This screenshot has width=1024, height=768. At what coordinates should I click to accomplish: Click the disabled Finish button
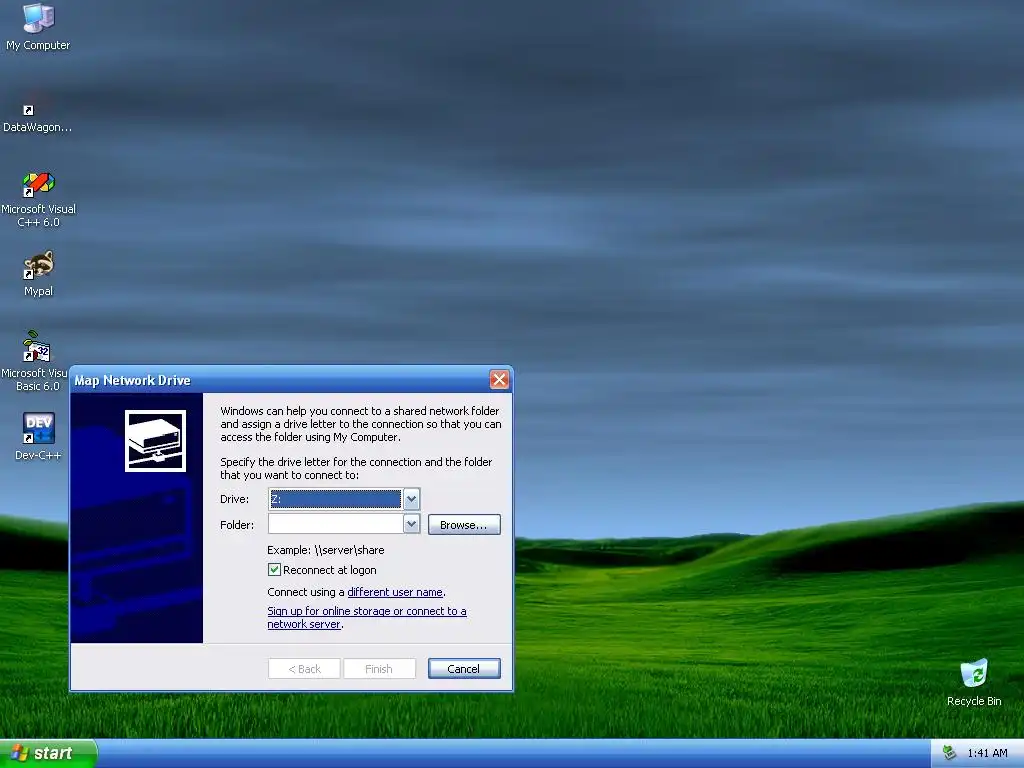point(379,669)
